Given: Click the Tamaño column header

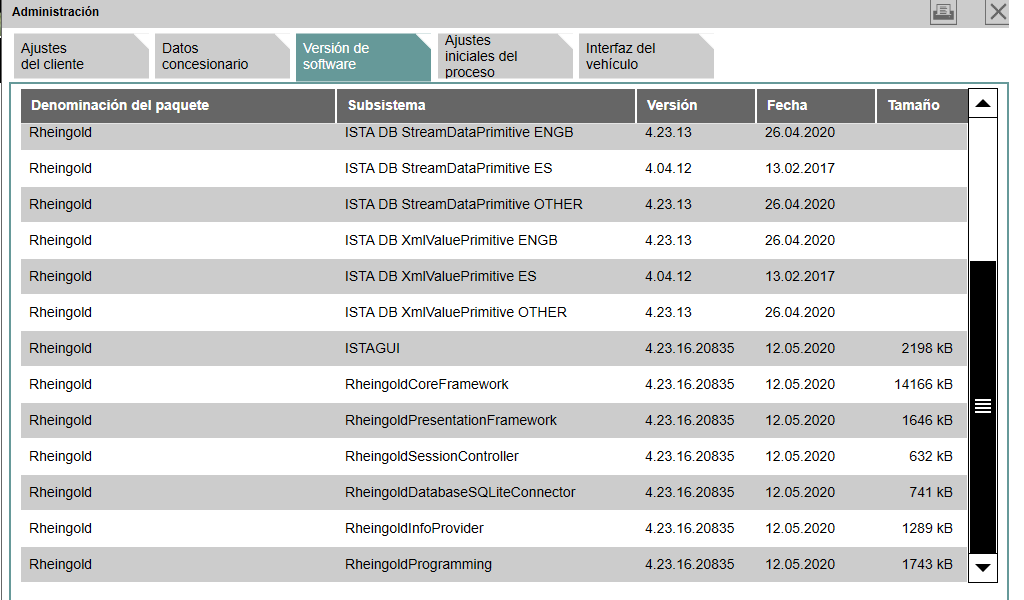Looking at the screenshot, I should [x=921, y=105].
